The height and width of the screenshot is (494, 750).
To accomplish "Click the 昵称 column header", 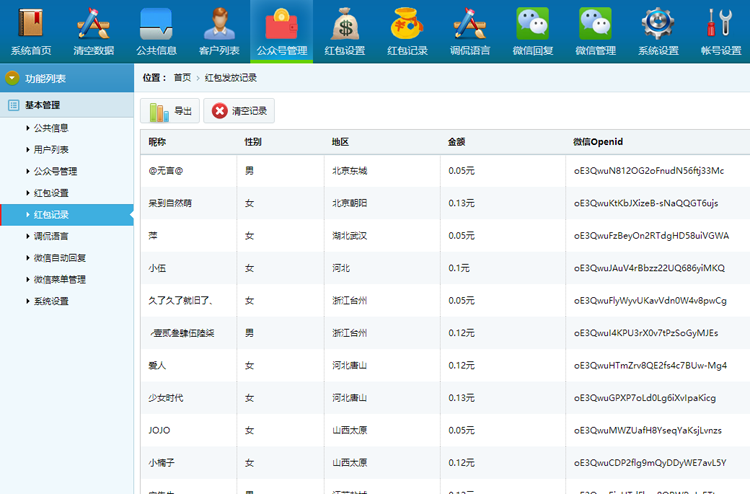I will [157, 142].
